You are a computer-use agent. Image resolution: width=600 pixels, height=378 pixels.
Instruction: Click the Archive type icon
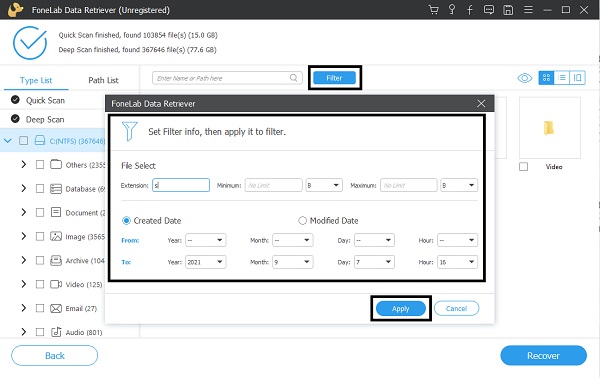coord(56,261)
